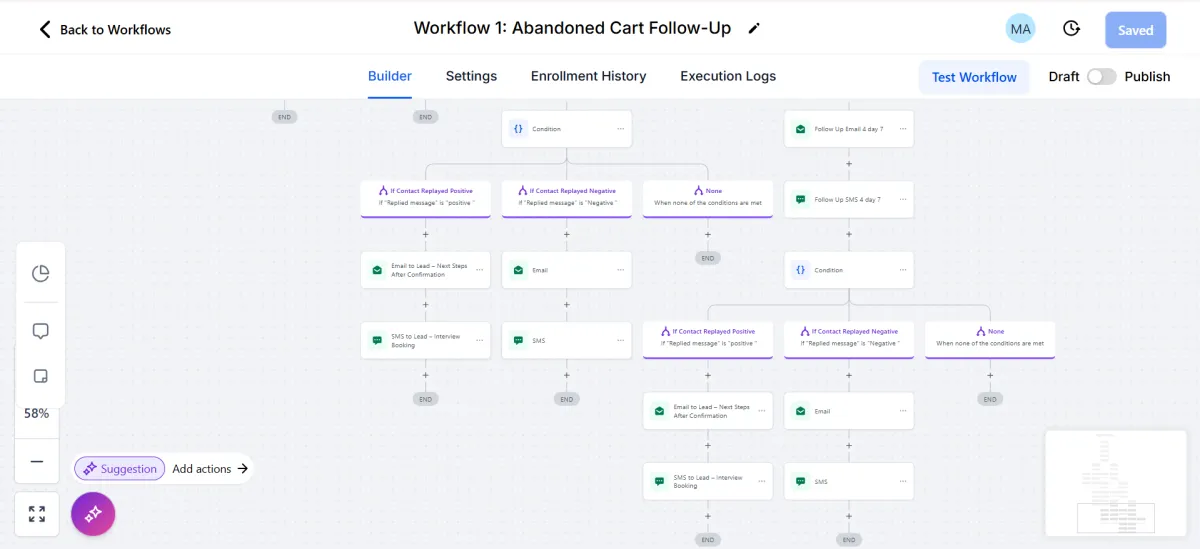This screenshot has height=549, width=1200.
Task: Open the Execution Logs tab
Action: pyautogui.click(x=728, y=76)
